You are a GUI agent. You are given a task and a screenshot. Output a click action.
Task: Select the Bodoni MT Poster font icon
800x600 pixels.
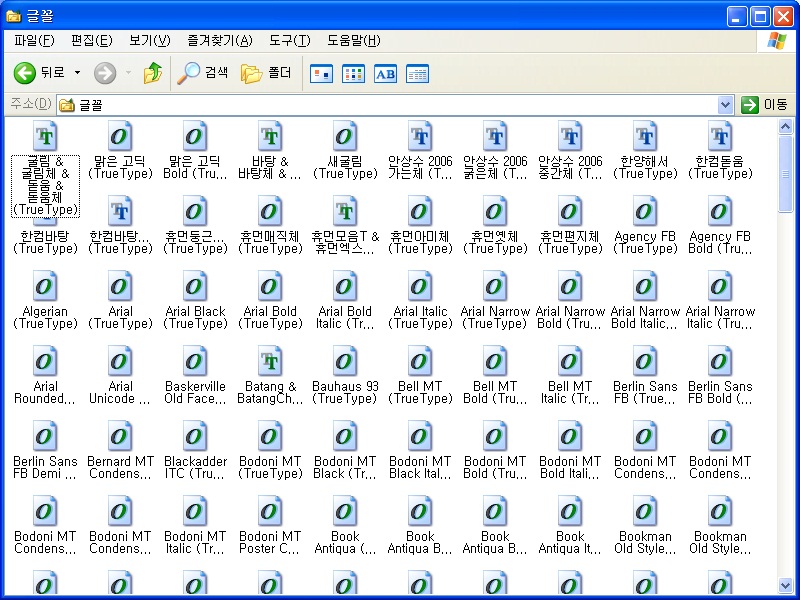270,511
